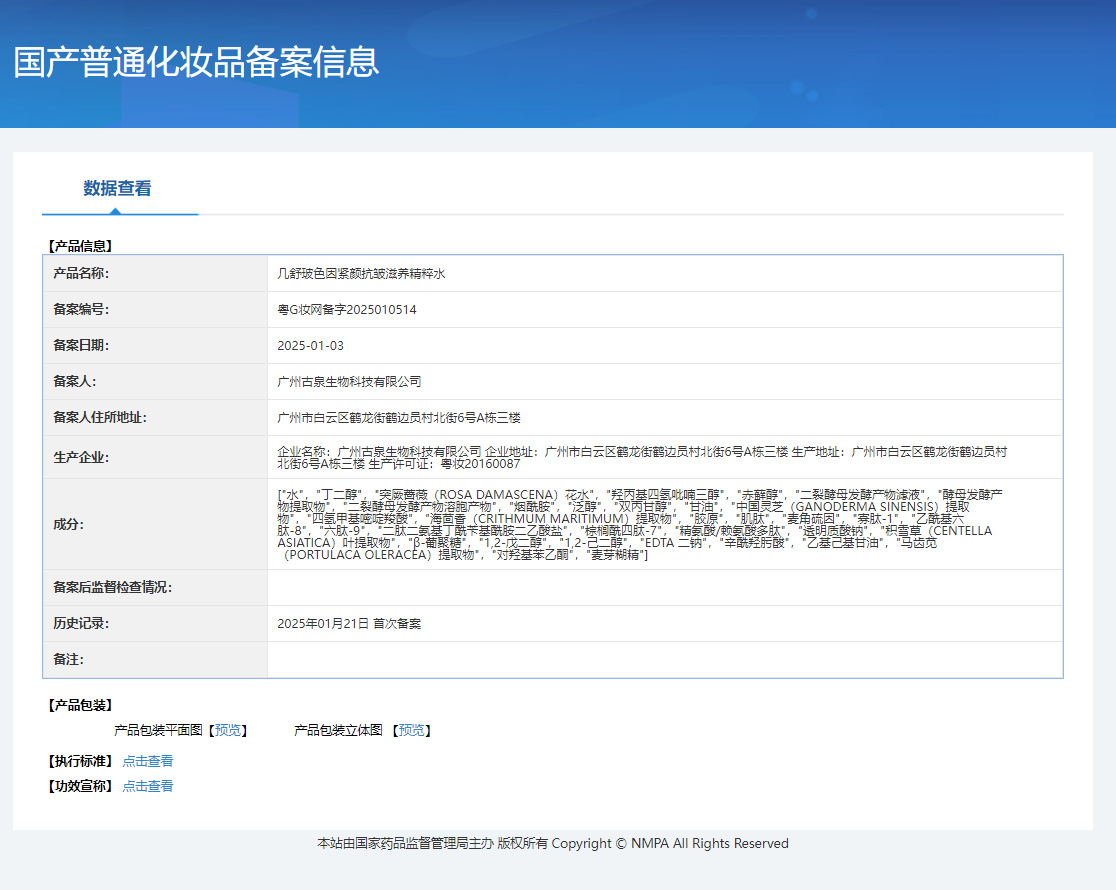1116x890 pixels.
Task: Click the 成分 row label
Action: coord(68,525)
